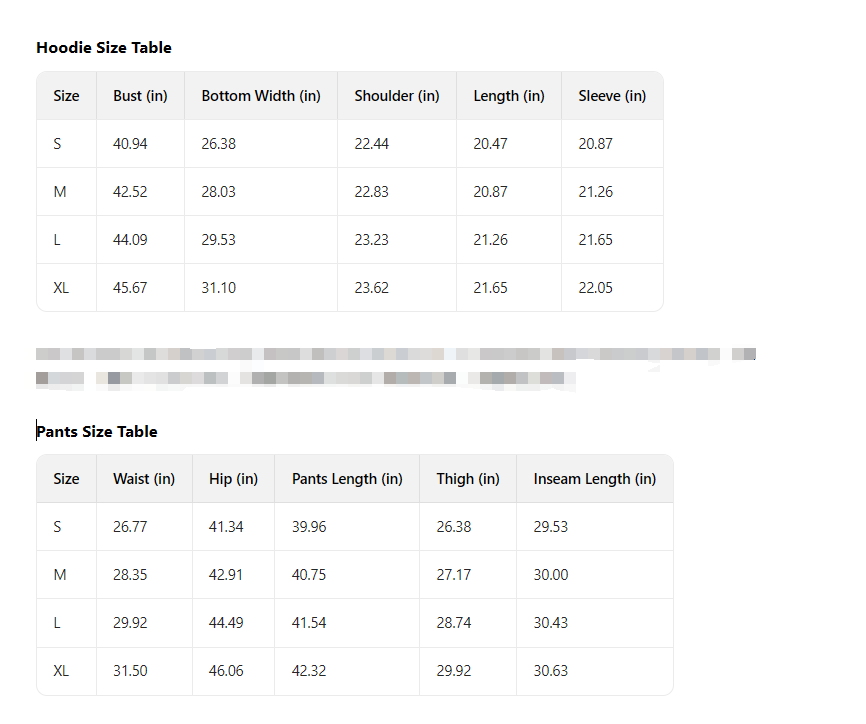Select pants waist value 26.77
The image size is (866, 724).
point(130,527)
